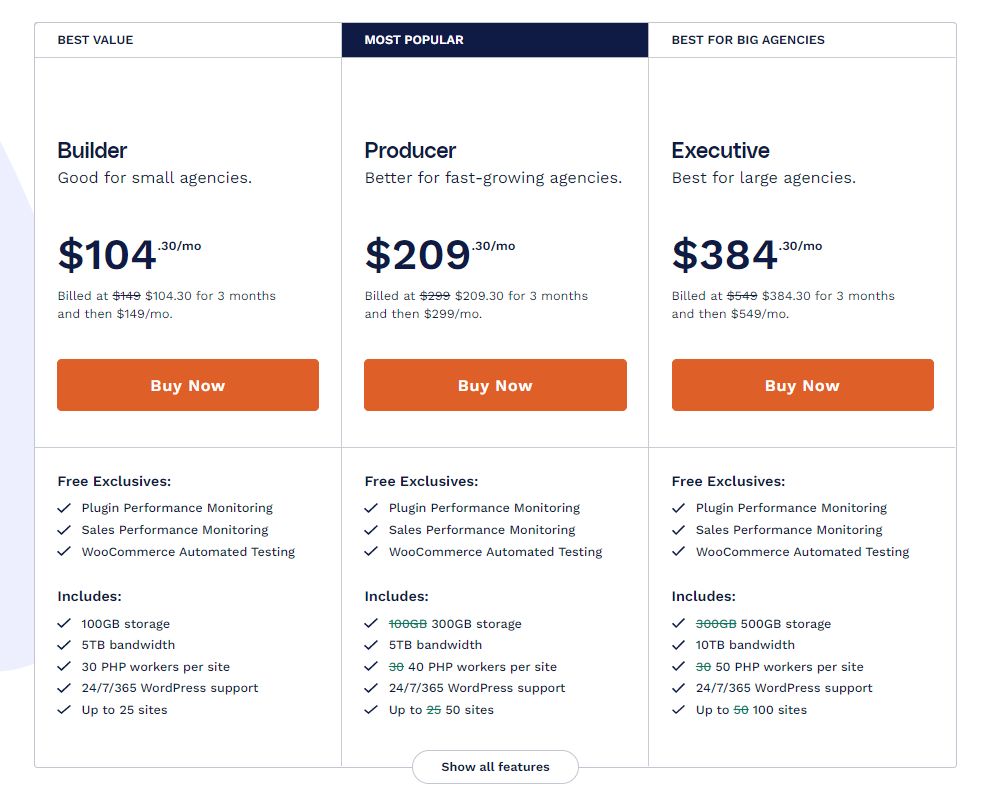Click checkmark beside Producer's 40 PHP workers

371,667
